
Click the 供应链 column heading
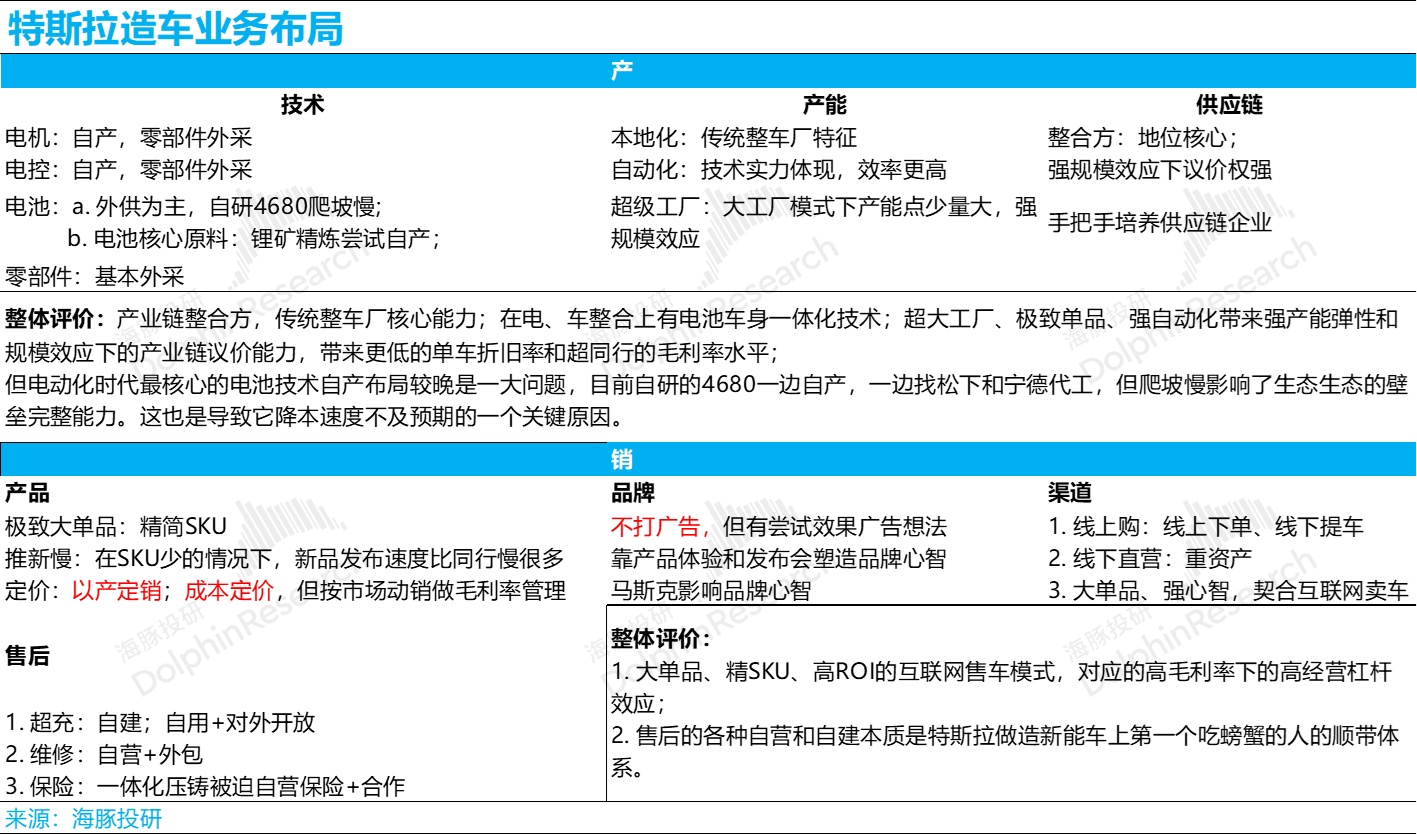point(1229,106)
